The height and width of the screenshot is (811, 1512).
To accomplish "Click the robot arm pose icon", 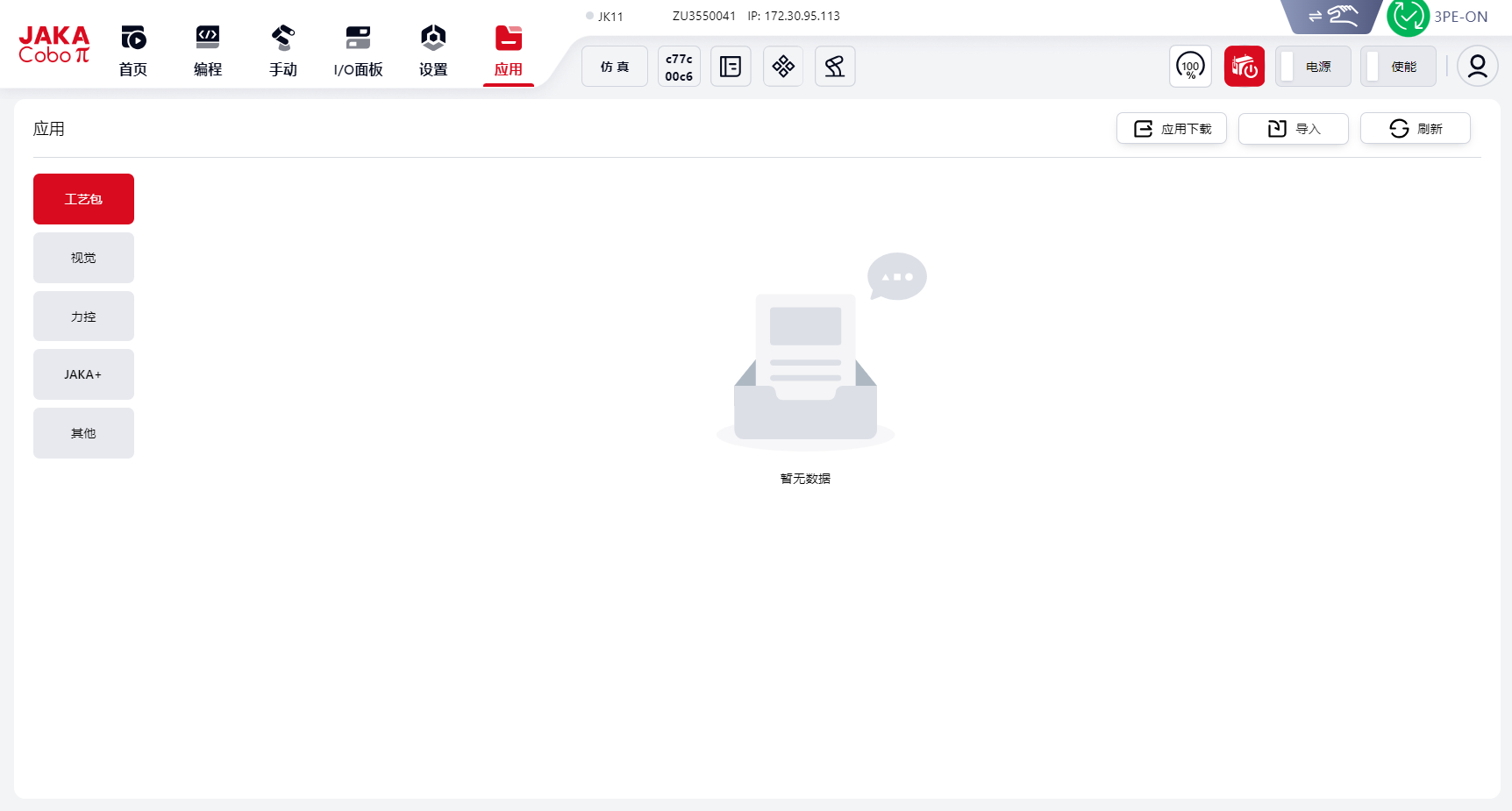I will click(x=835, y=67).
